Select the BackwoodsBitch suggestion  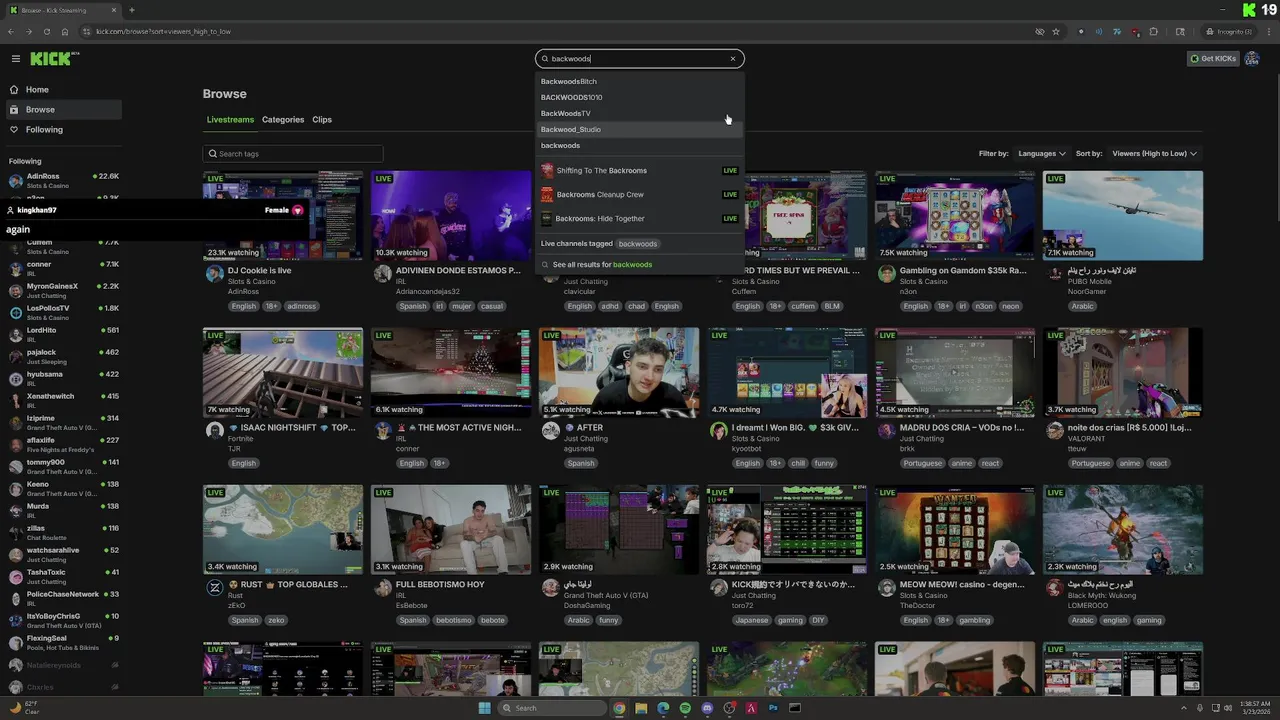[x=640, y=82]
